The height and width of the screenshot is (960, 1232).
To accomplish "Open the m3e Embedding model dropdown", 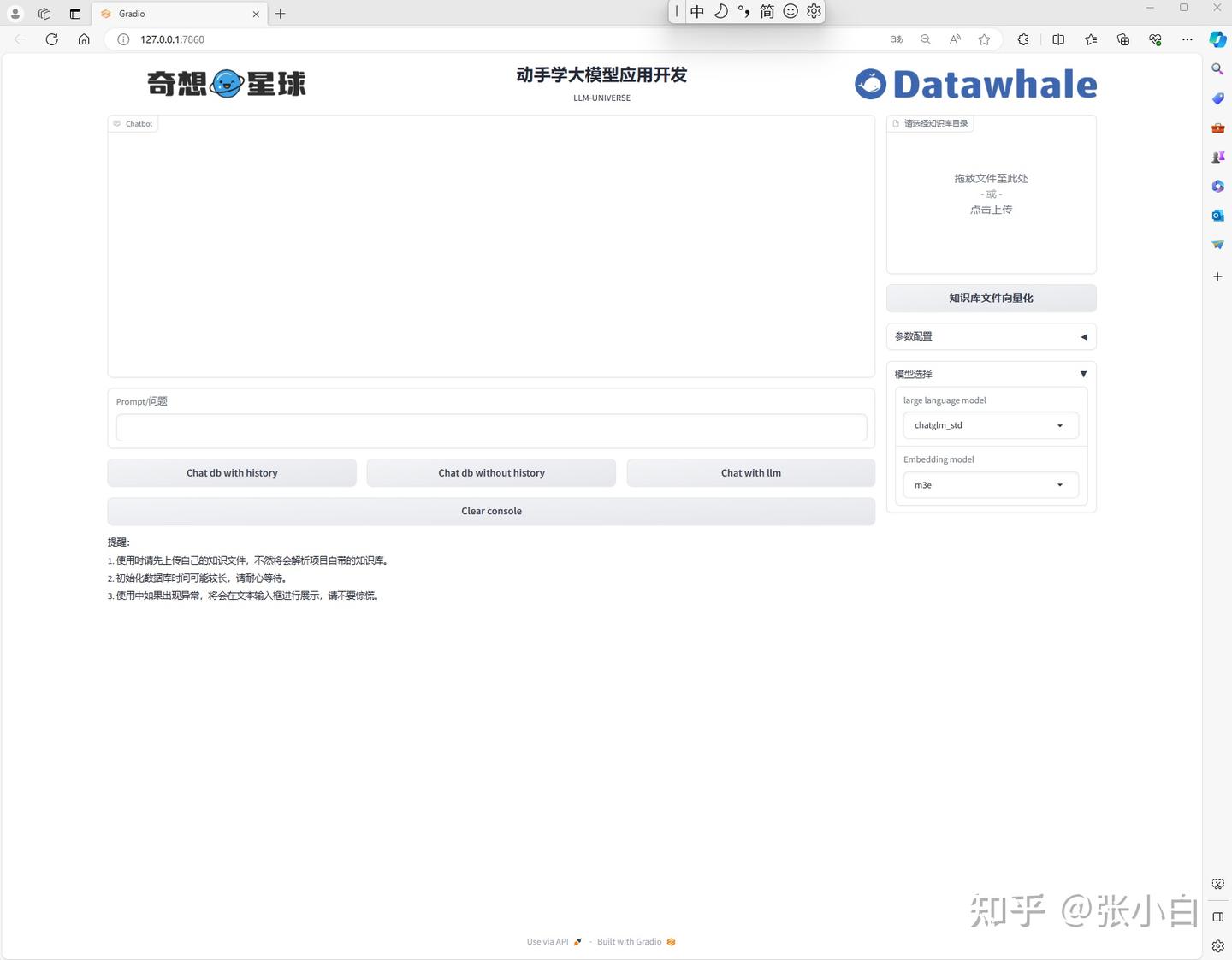I will 990,484.
